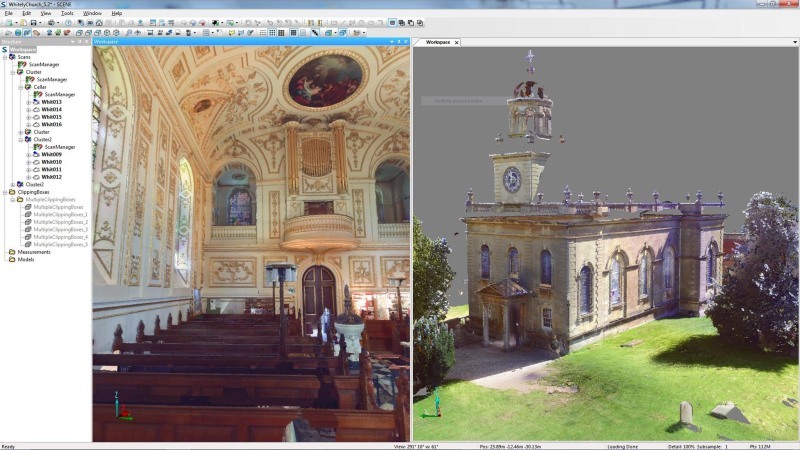Click the diagonal line measure icon

(315, 33)
